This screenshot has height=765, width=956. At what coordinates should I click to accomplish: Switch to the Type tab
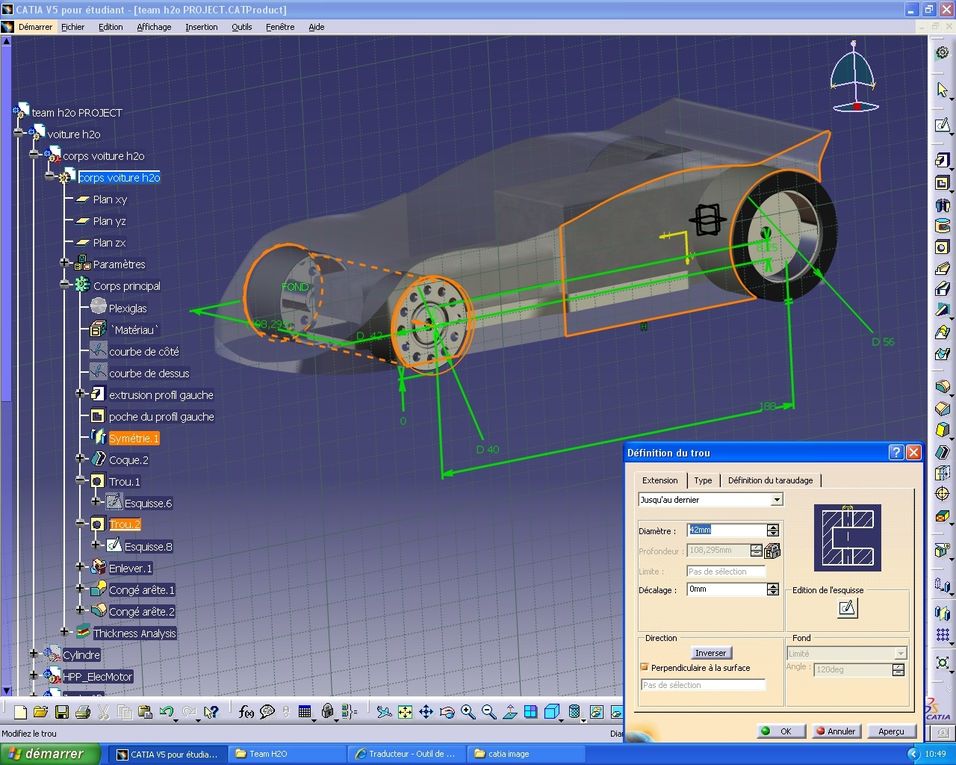tap(703, 480)
